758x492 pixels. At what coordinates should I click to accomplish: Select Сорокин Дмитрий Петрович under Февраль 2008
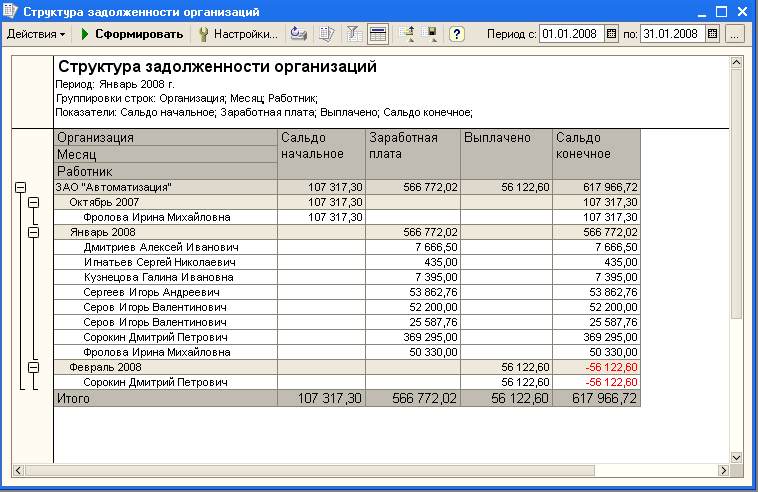[x=155, y=382]
